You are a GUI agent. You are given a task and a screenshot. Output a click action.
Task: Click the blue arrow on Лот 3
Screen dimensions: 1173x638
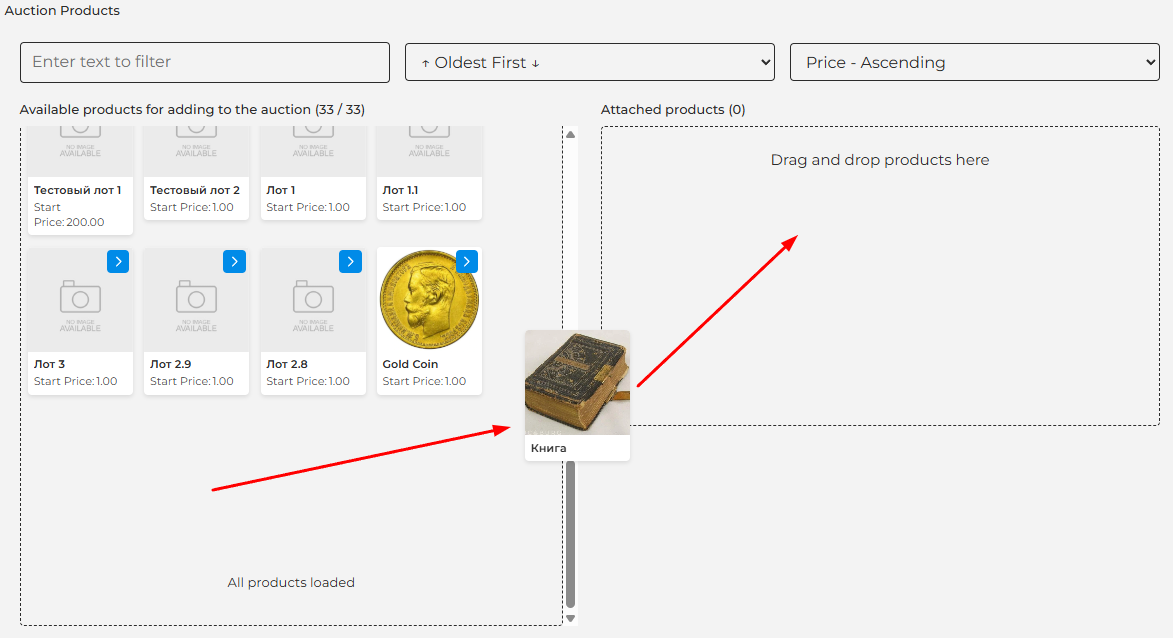118,261
